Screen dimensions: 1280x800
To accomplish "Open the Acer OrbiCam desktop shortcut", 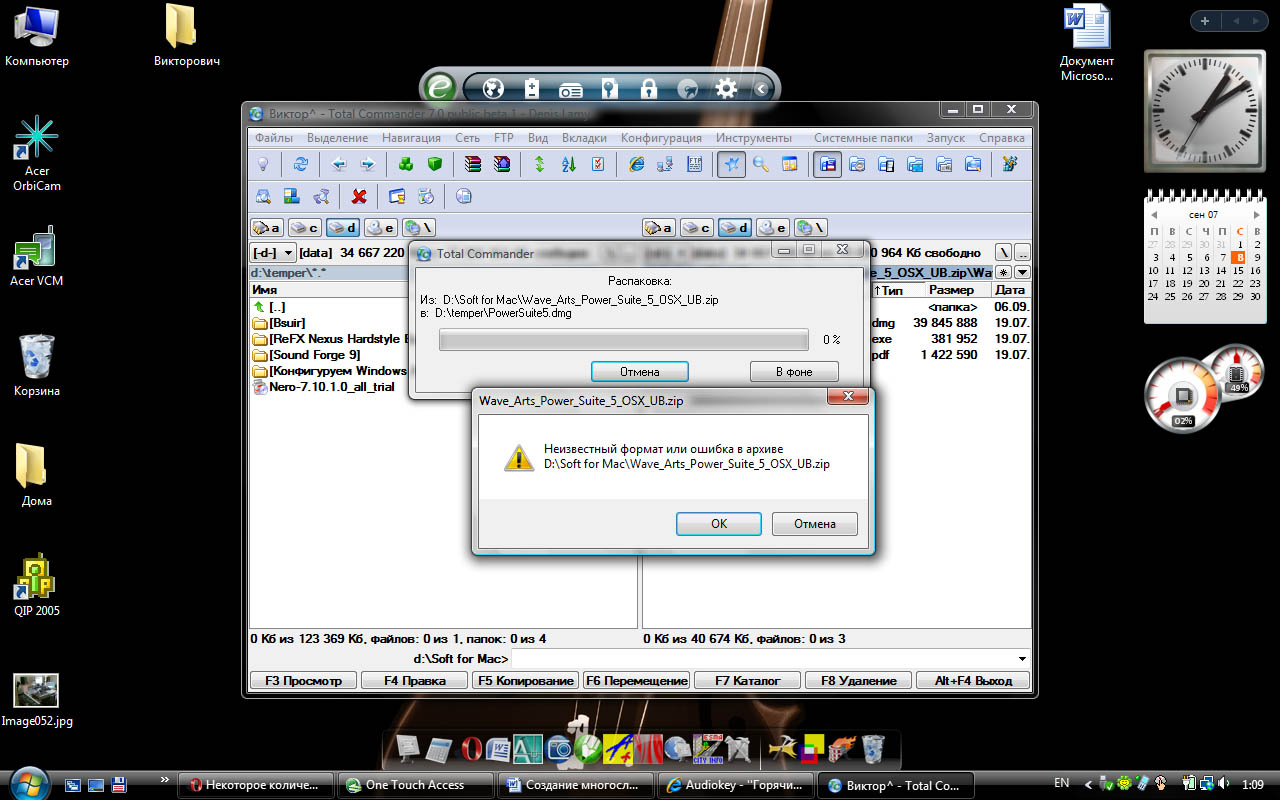I will pyautogui.click(x=37, y=152).
